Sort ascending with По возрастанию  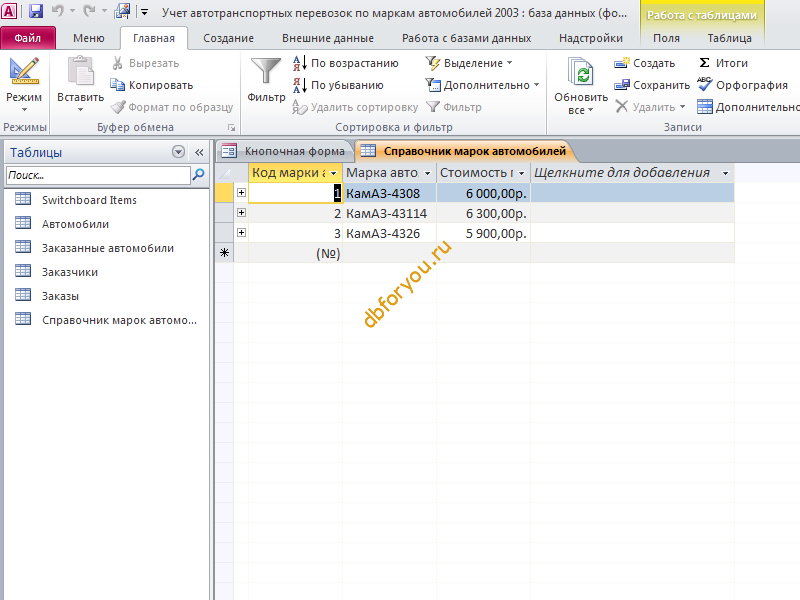pos(346,63)
